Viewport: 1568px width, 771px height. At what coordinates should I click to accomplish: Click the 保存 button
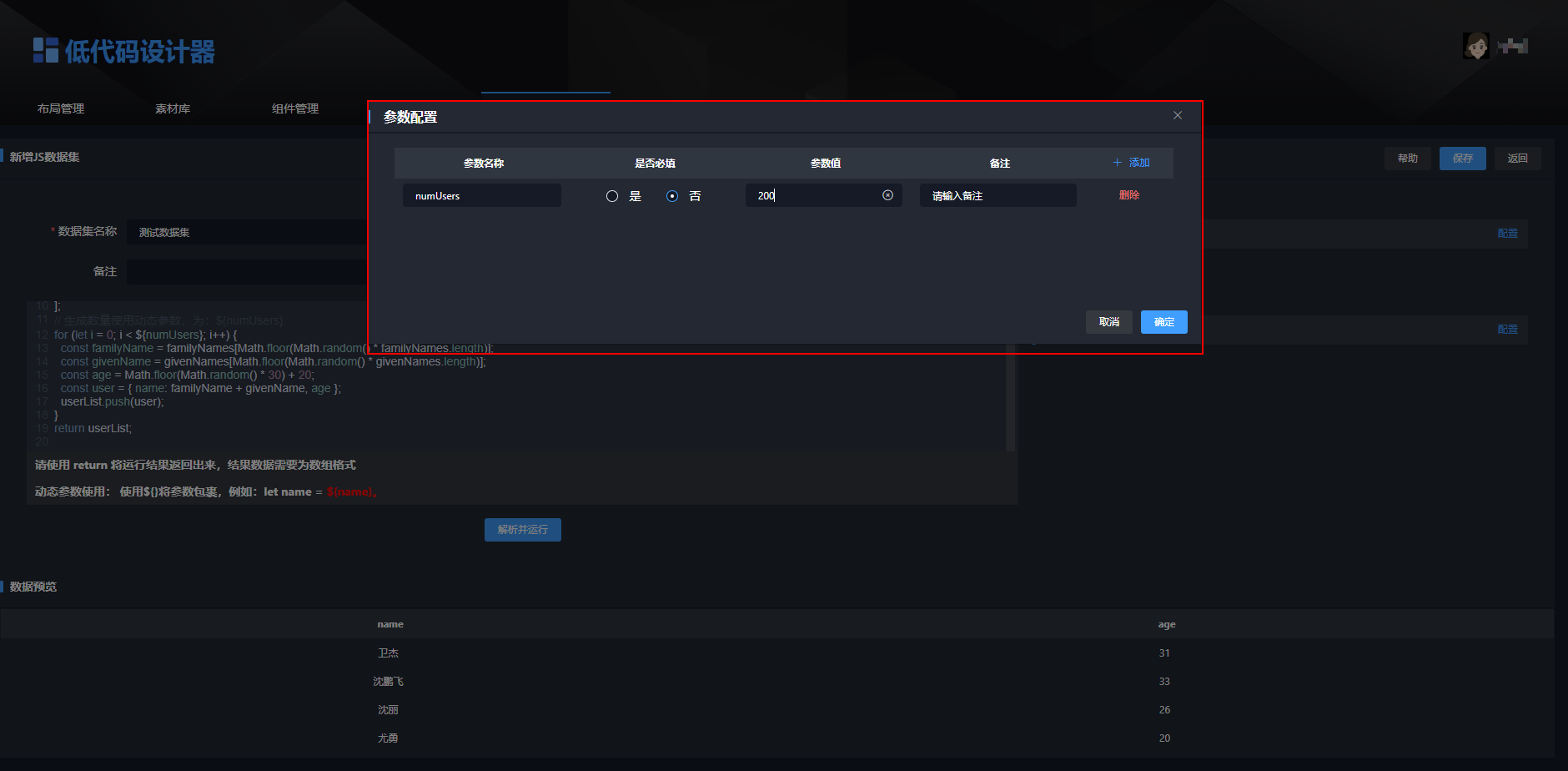1463,159
